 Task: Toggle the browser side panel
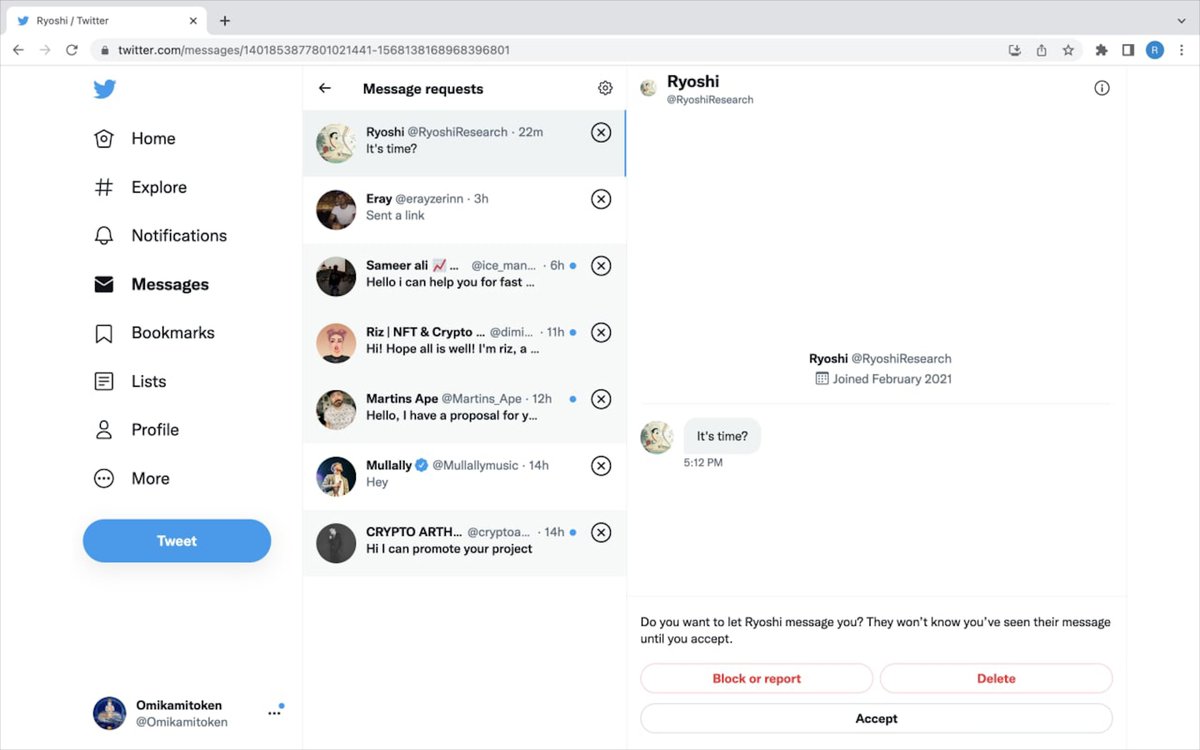(1128, 50)
